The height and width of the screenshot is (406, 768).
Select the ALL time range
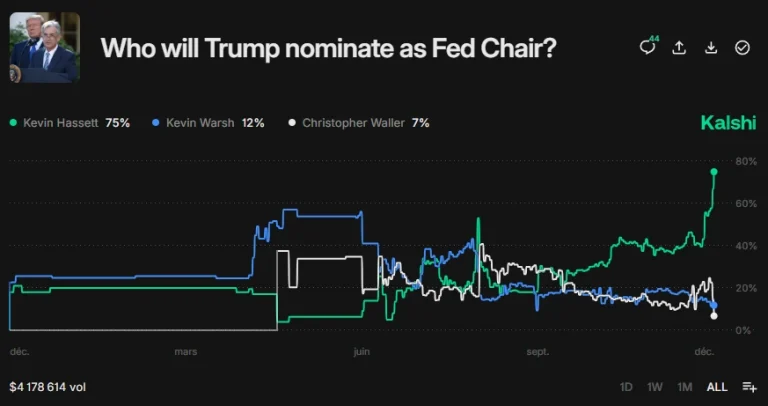click(717, 387)
